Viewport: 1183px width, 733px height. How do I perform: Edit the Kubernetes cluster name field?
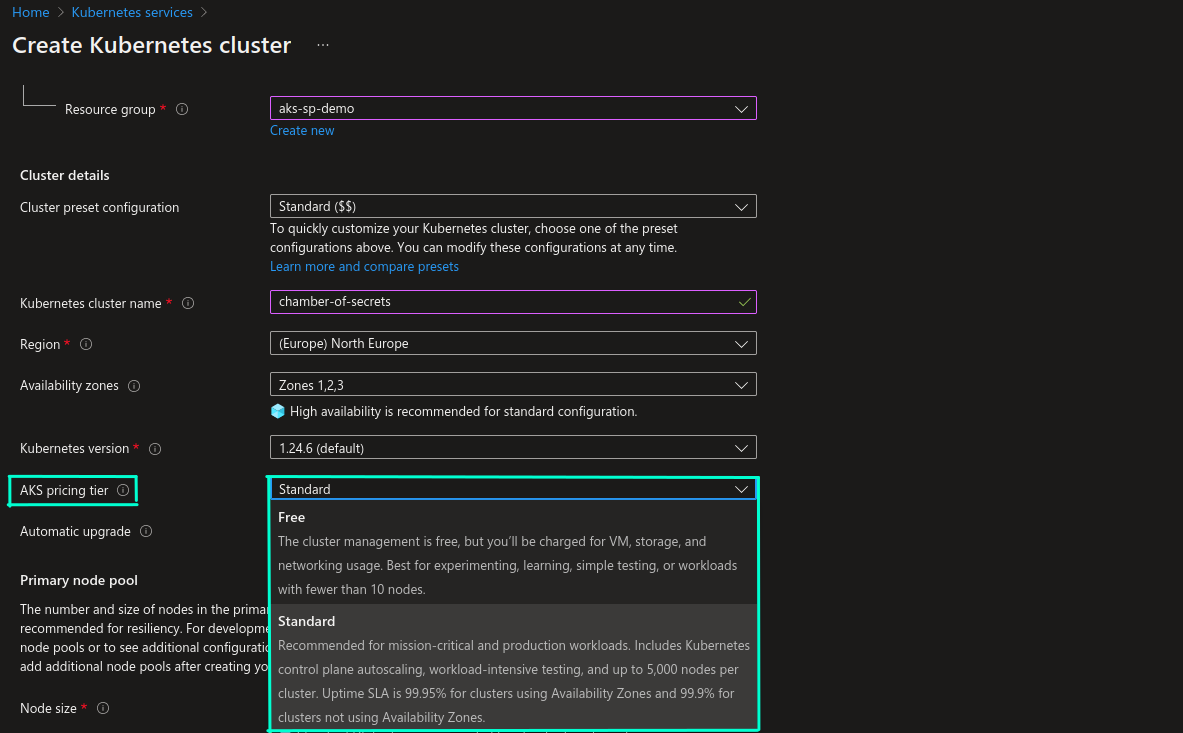[513, 302]
